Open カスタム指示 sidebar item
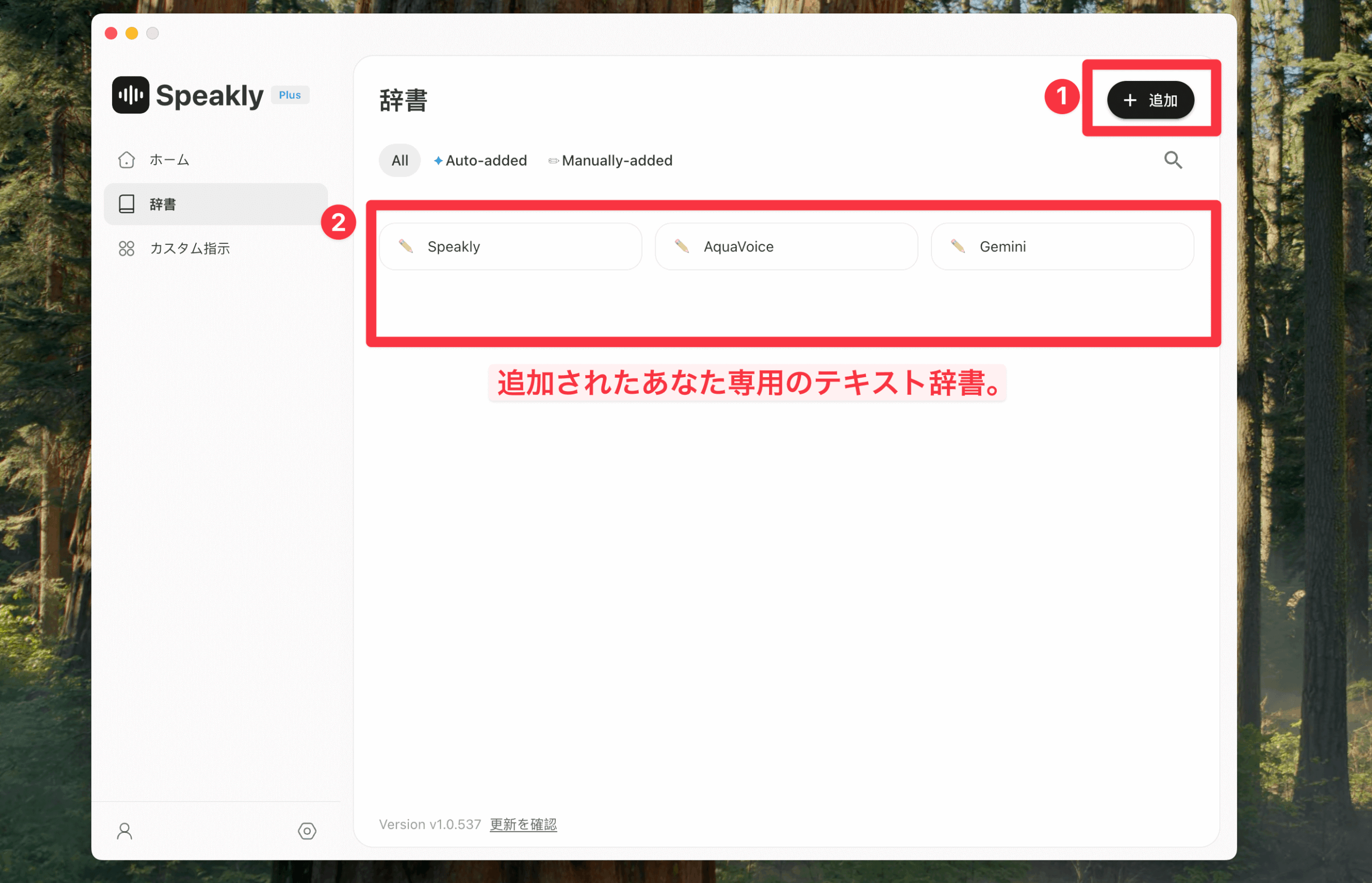The height and width of the screenshot is (883, 1372). click(x=190, y=248)
